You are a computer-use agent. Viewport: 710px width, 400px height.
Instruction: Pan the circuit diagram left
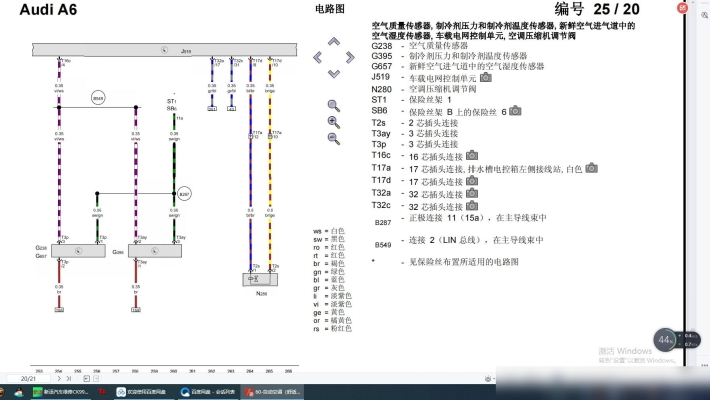(x=317, y=58)
